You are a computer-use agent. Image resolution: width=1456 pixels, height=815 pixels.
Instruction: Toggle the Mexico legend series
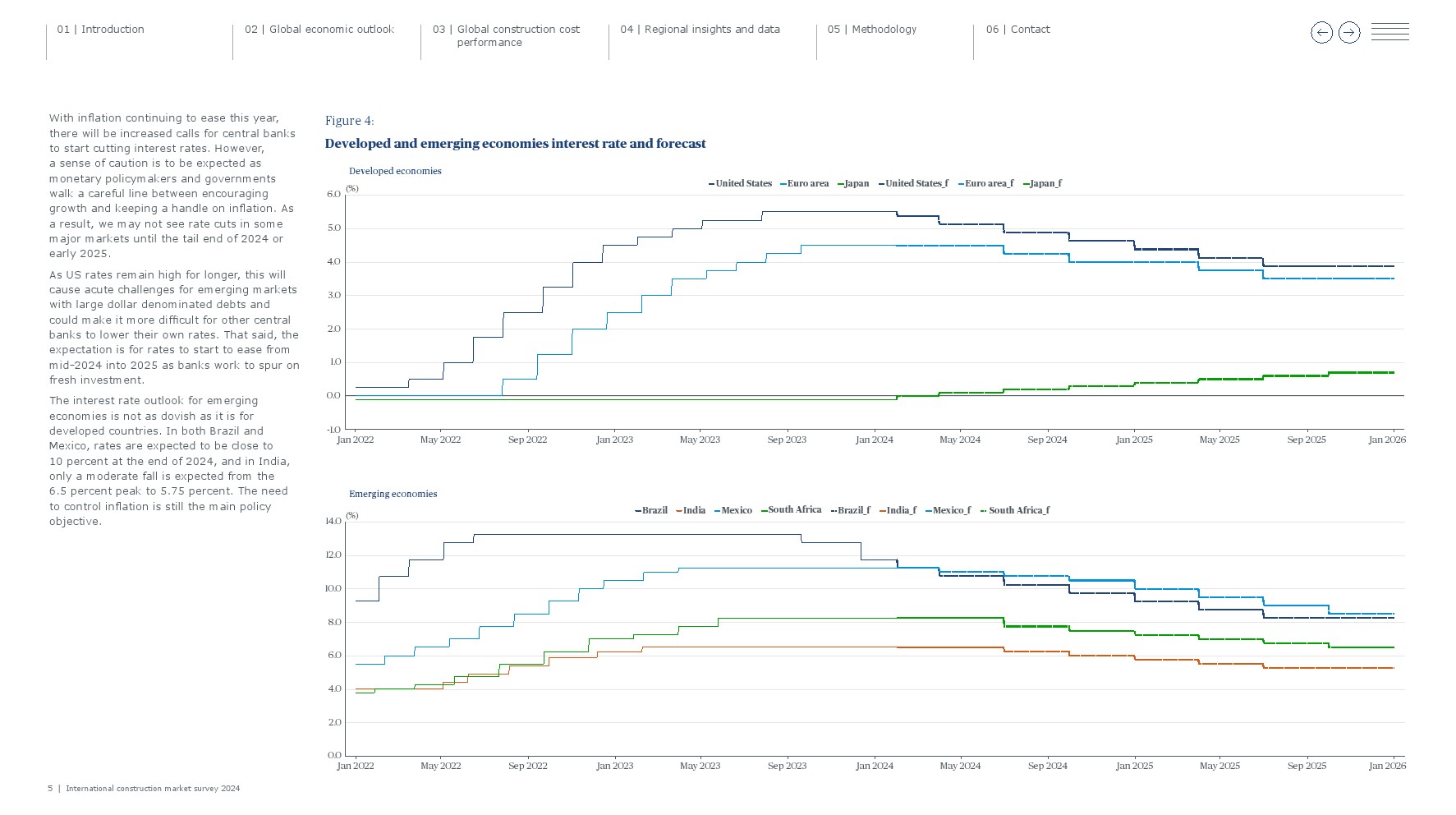click(x=736, y=511)
